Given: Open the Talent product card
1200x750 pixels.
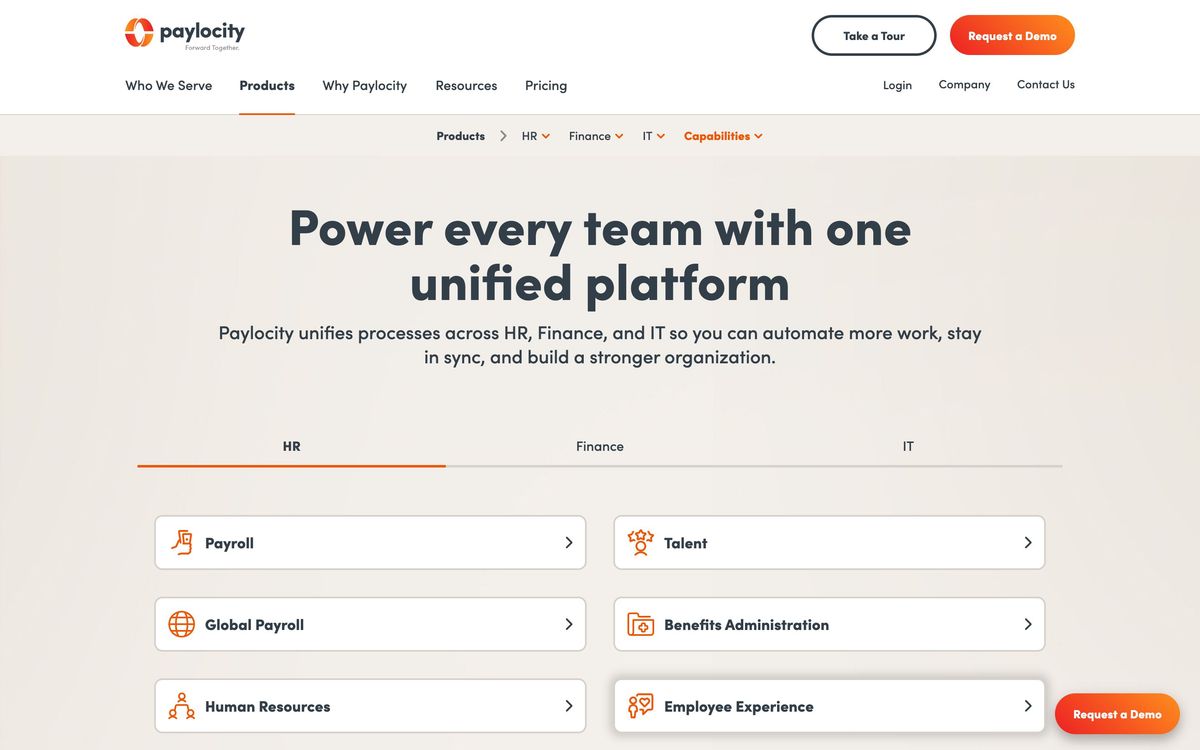Looking at the screenshot, I should (829, 543).
